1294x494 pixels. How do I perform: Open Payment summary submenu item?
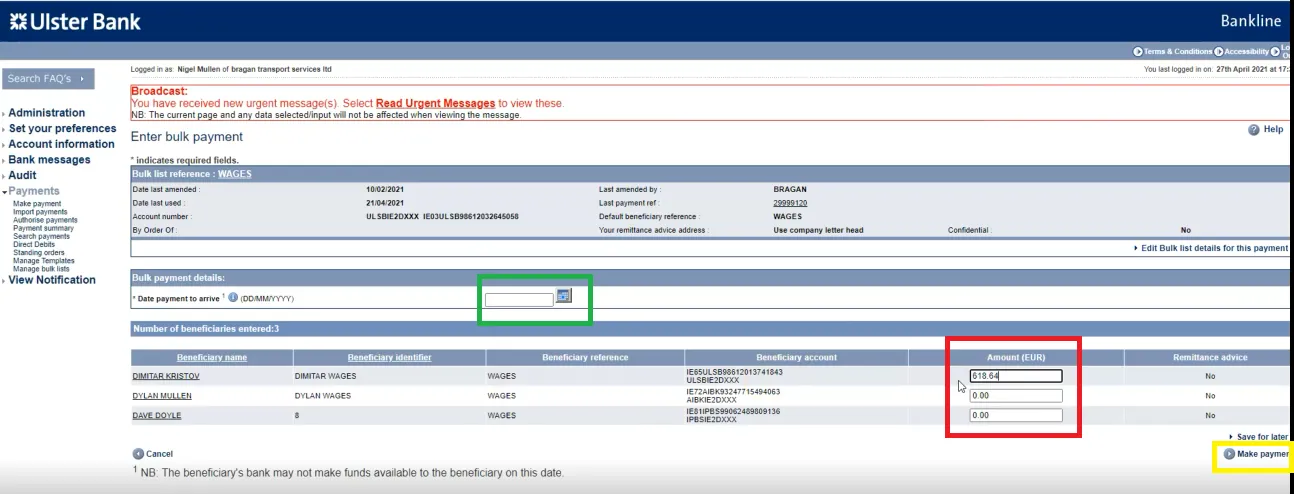coord(43,228)
